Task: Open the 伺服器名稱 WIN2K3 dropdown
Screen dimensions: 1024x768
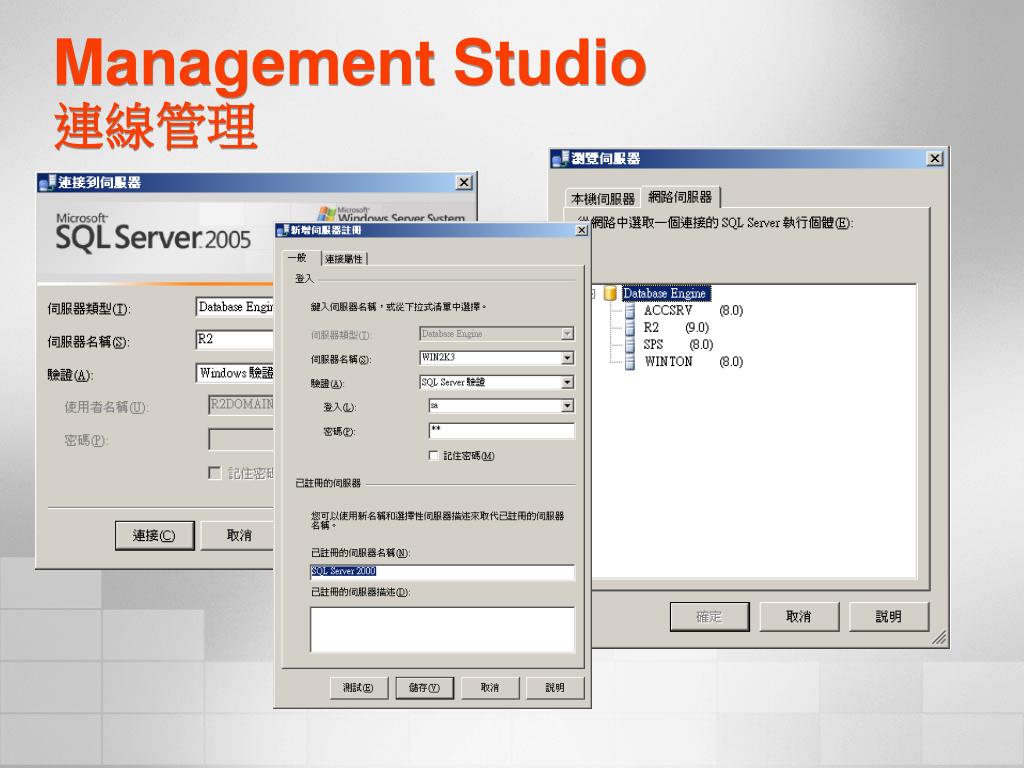Action: point(568,358)
